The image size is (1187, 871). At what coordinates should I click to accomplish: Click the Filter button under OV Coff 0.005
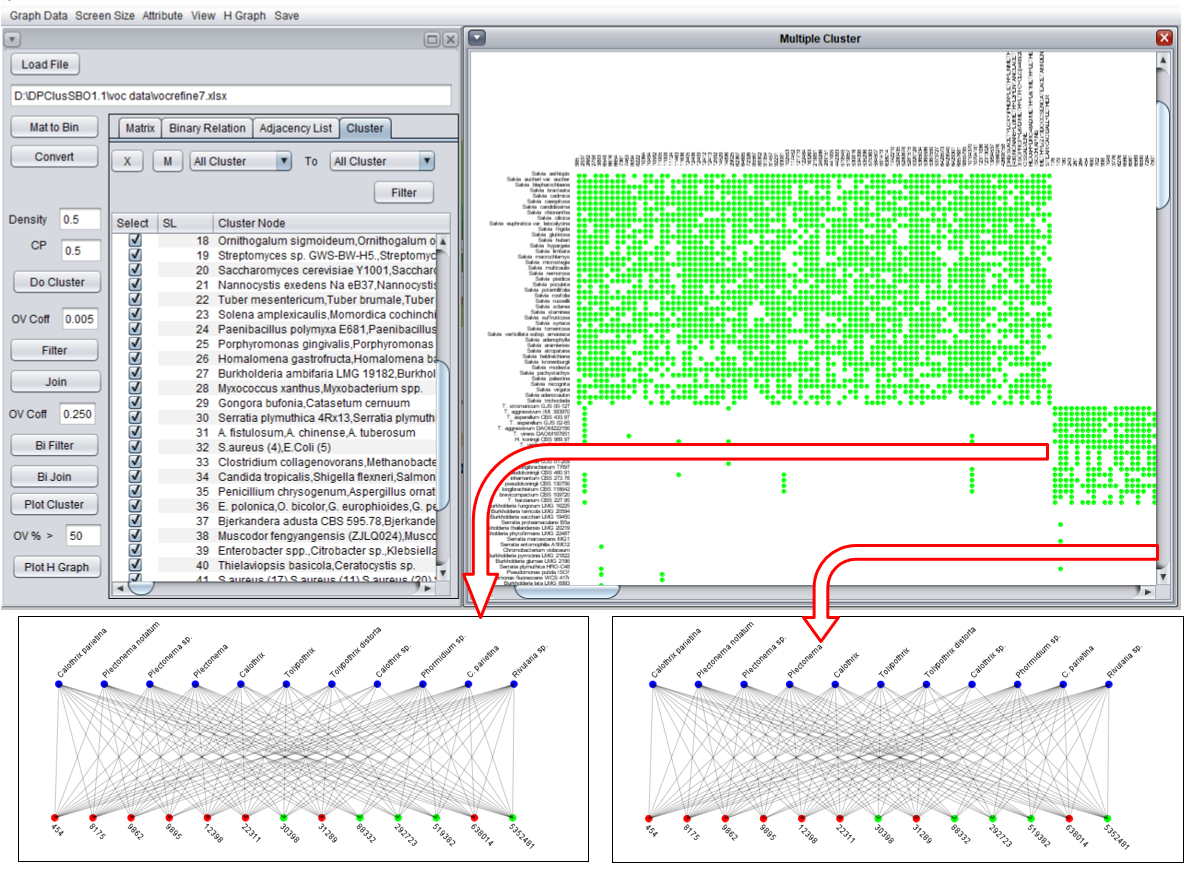(x=54, y=350)
